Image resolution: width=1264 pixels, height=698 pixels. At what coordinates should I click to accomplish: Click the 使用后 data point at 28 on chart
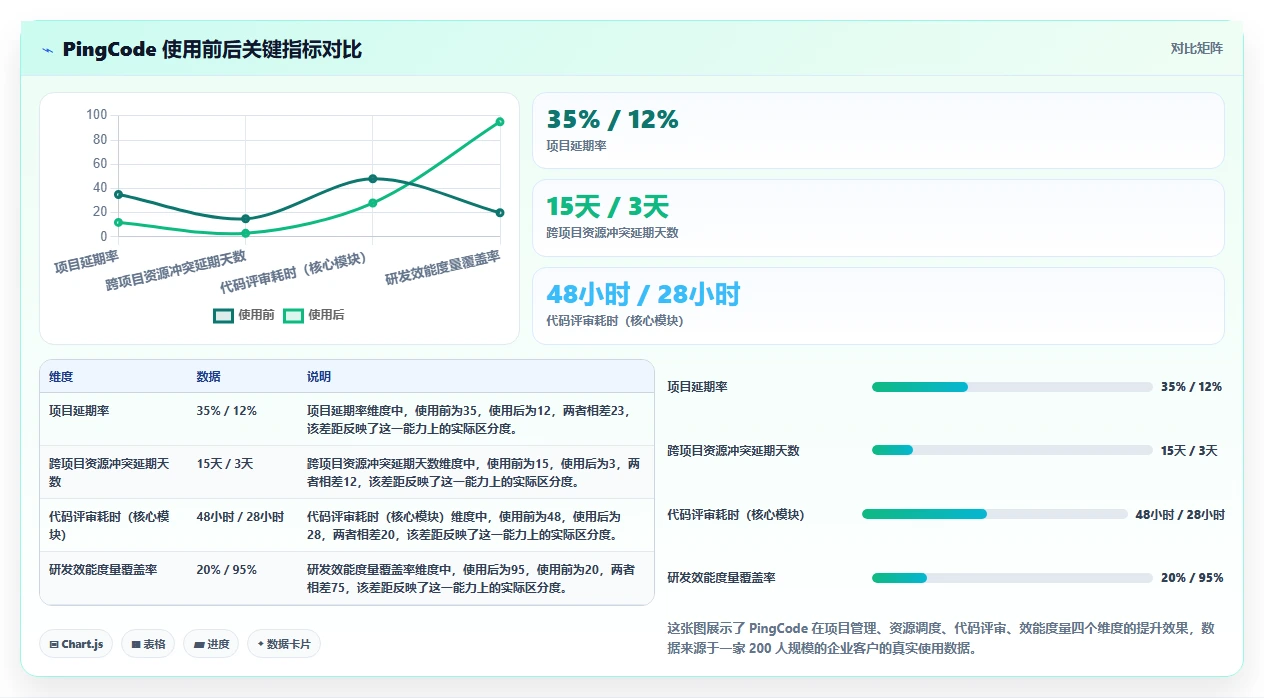point(372,203)
